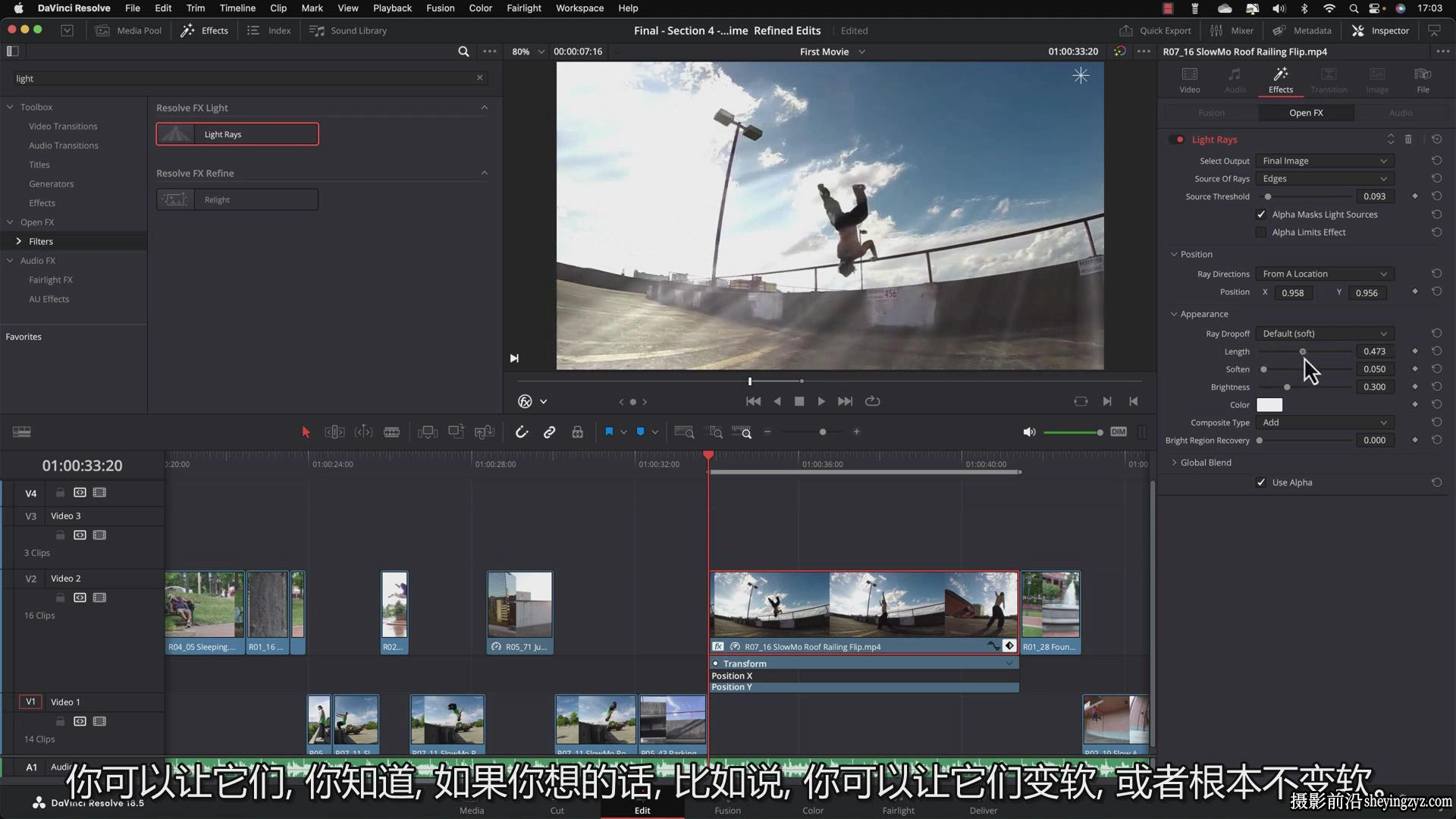The height and width of the screenshot is (819, 1456).
Task: Select the arrow Selection Mode tool
Action: coord(306,432)
